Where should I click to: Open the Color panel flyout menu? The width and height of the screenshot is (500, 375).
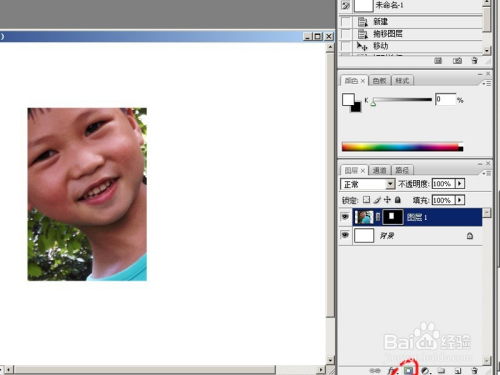click(x=487, y=83)
